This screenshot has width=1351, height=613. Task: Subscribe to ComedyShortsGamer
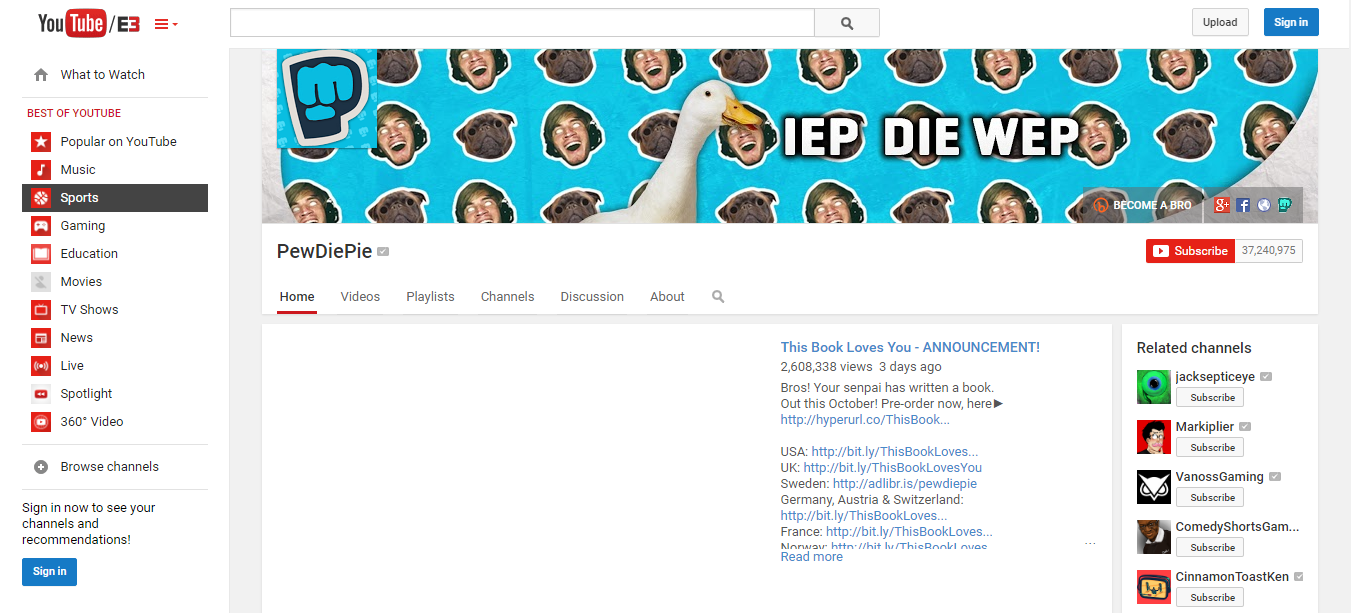1210,547
